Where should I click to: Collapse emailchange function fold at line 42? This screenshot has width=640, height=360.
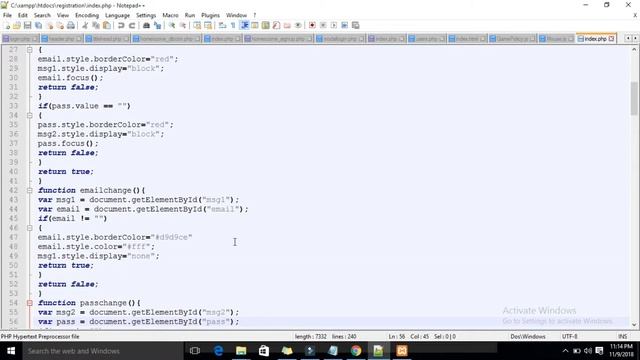pos(29,190)
